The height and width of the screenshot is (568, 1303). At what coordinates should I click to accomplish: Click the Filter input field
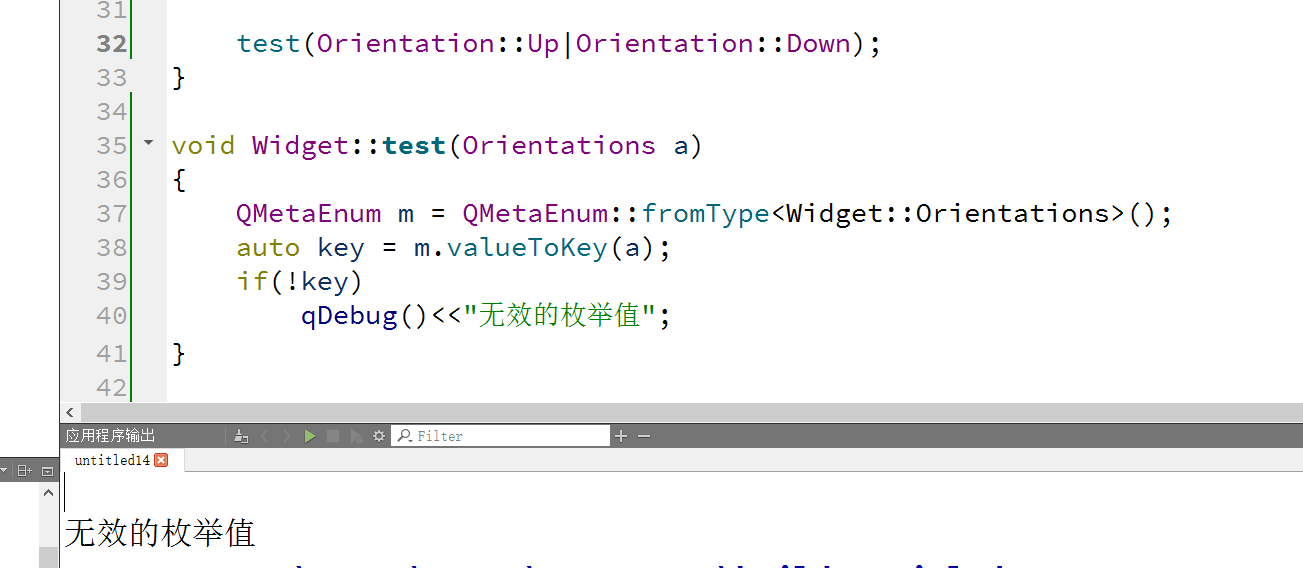click(500, 436)
